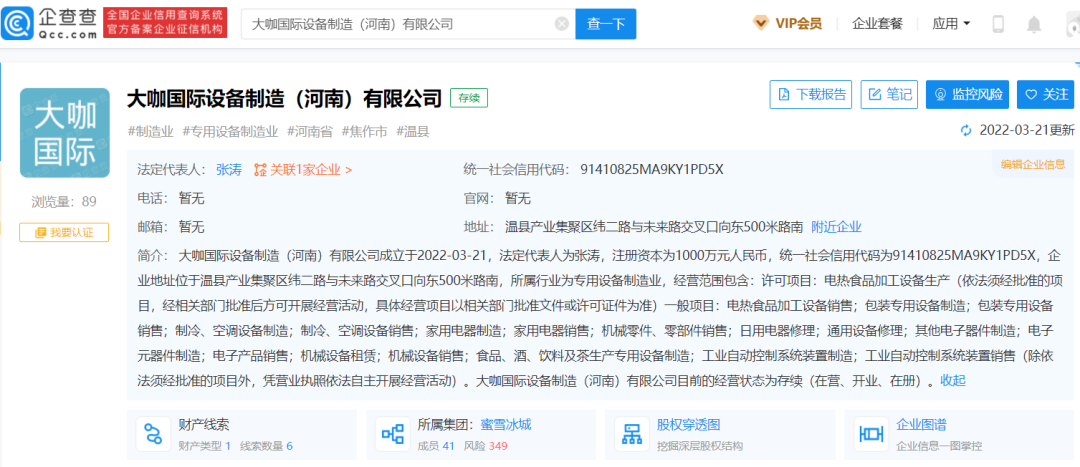
Task: Open the 财产线索 chain icon
Action: (x=153, y=434)
